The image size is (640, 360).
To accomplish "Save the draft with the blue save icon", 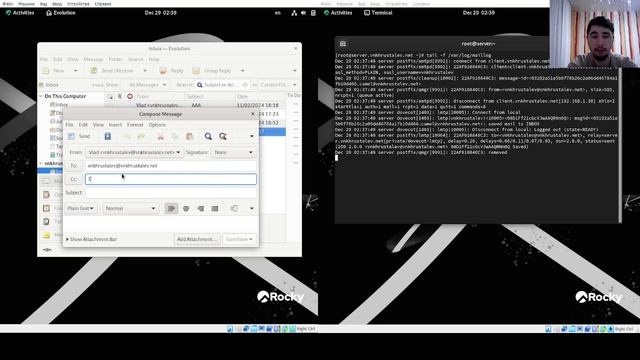I will click(107, 136).
